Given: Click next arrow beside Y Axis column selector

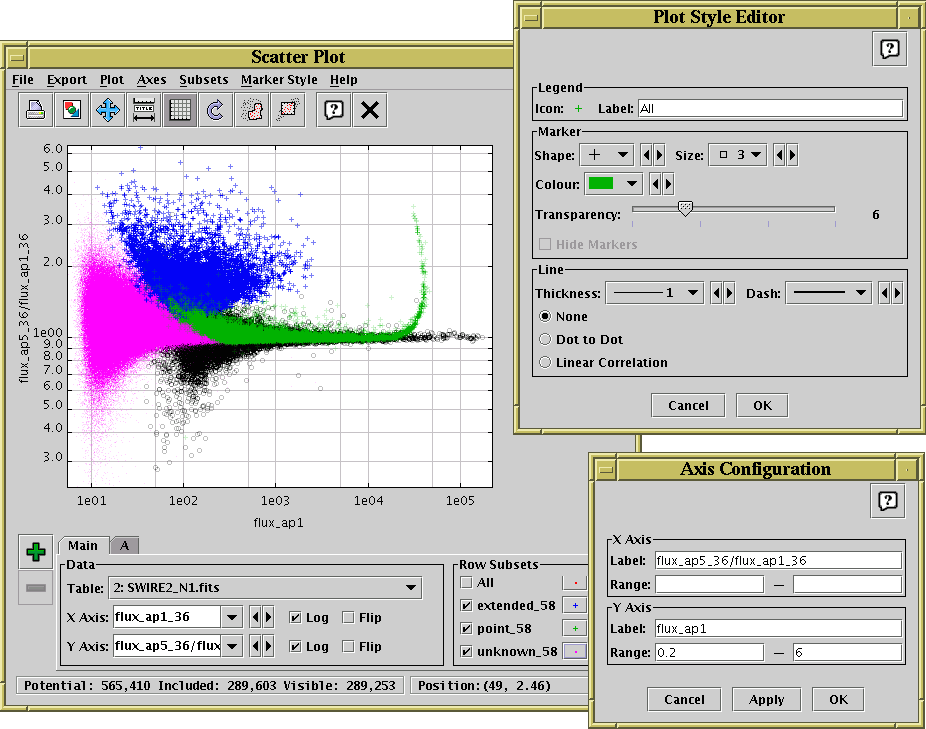Looking at the screenshot, I should click(268, 646).
